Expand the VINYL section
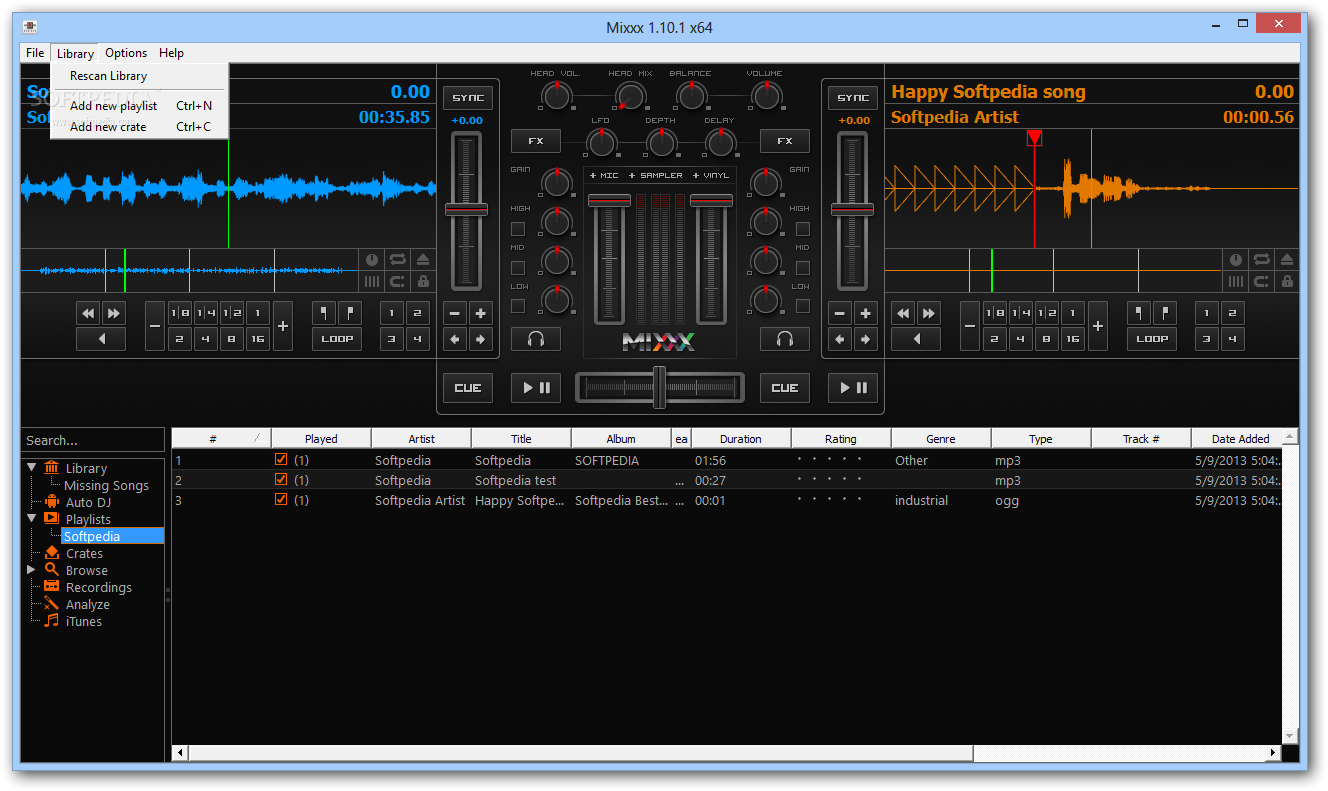 coord(711,175)
